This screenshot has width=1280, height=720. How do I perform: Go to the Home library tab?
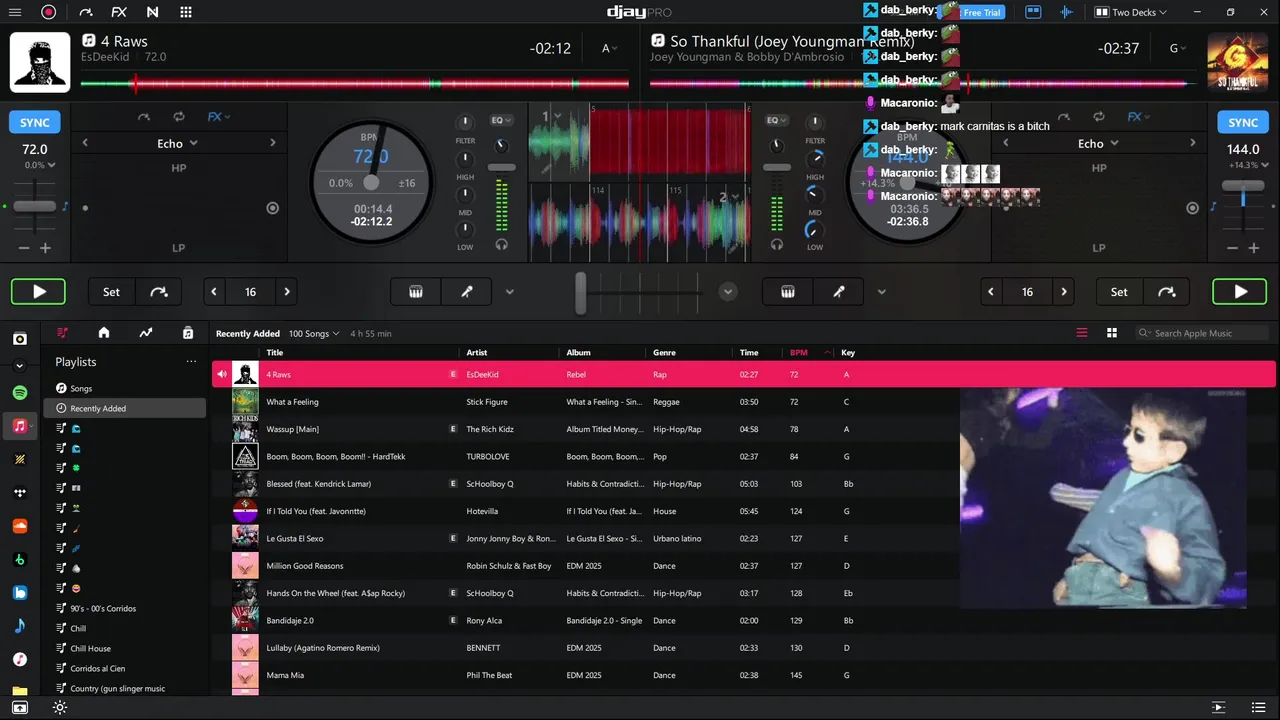click(x=104, y=333)
